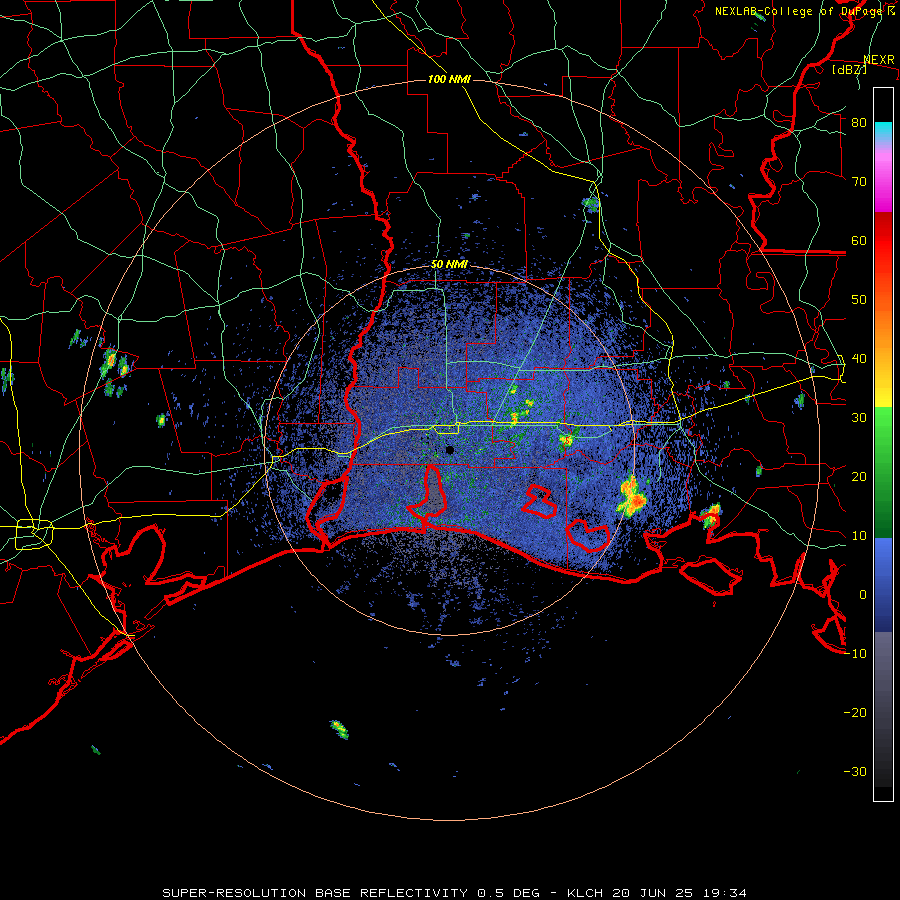The height and width of the screenshot is (900, 900).
Task: Click the dBZ units label above color bar
Action: [x=849, y=69]
